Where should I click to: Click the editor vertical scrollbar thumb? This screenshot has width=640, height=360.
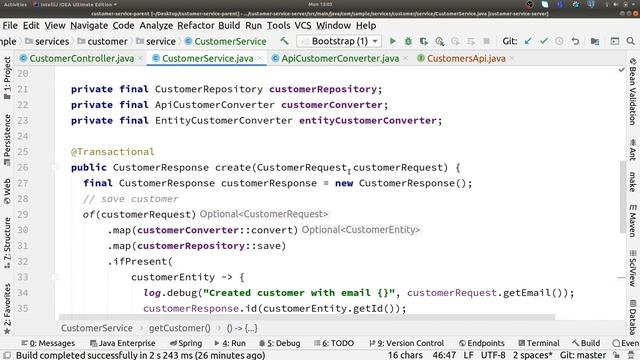[x=623, y=197]
